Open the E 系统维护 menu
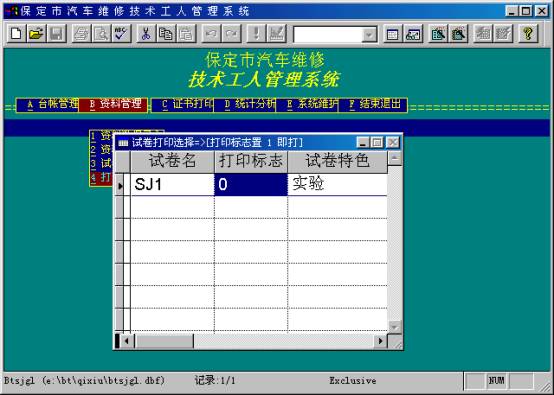This screenshot has width=554, height=395. tap(307, 105)
